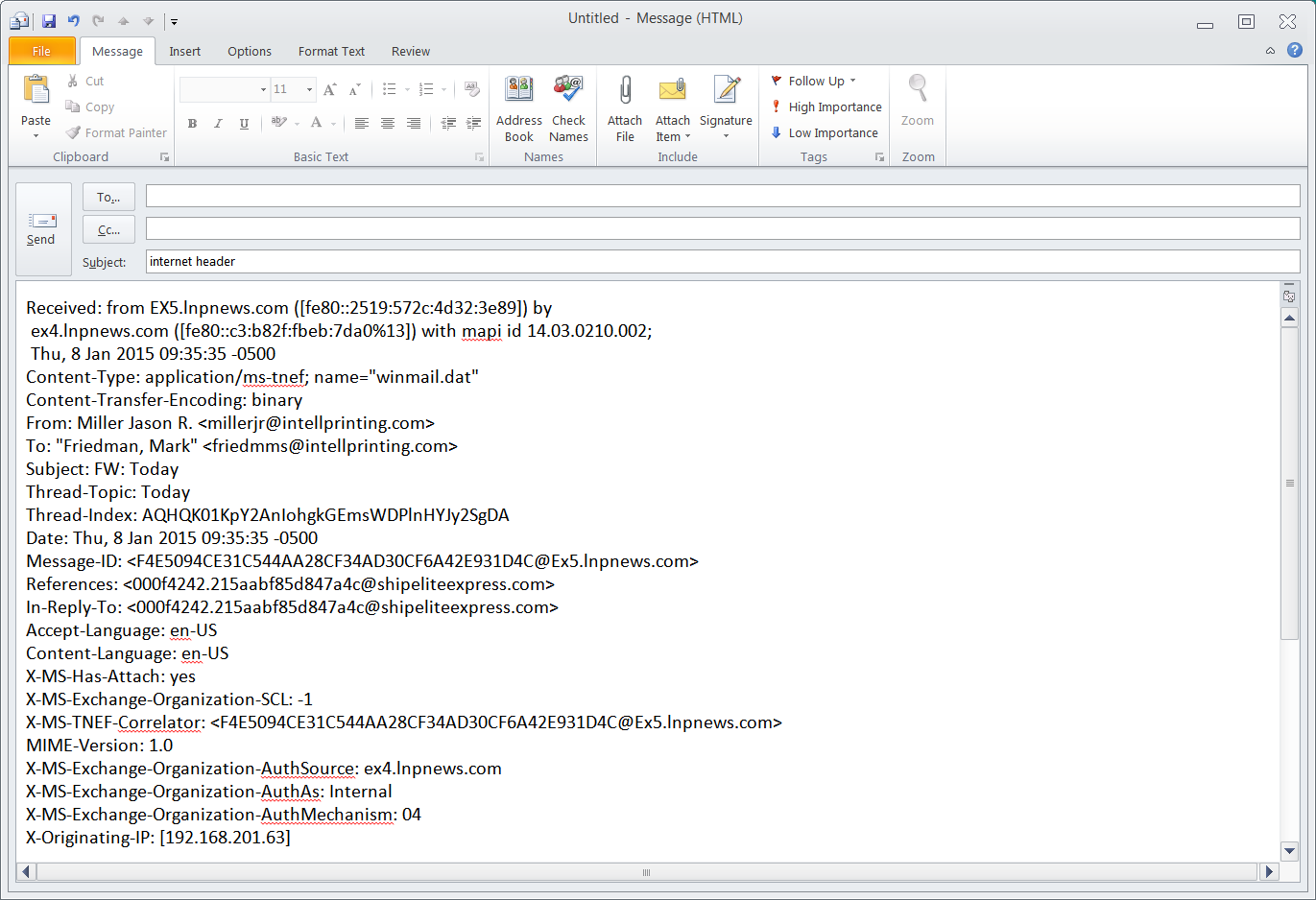The image size is (1316, 900).
Task: Open the font size dropdown
Action: [x=309, y=89]
